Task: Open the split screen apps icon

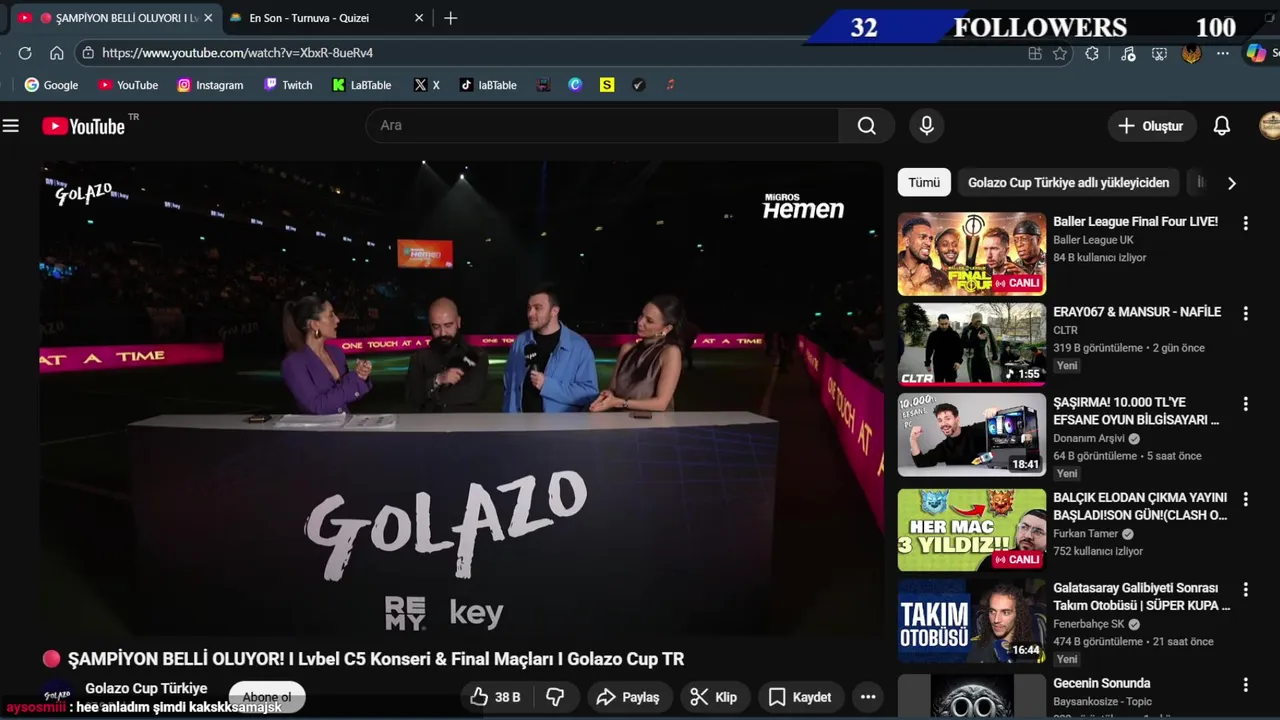Action: tap(1035, 54)
